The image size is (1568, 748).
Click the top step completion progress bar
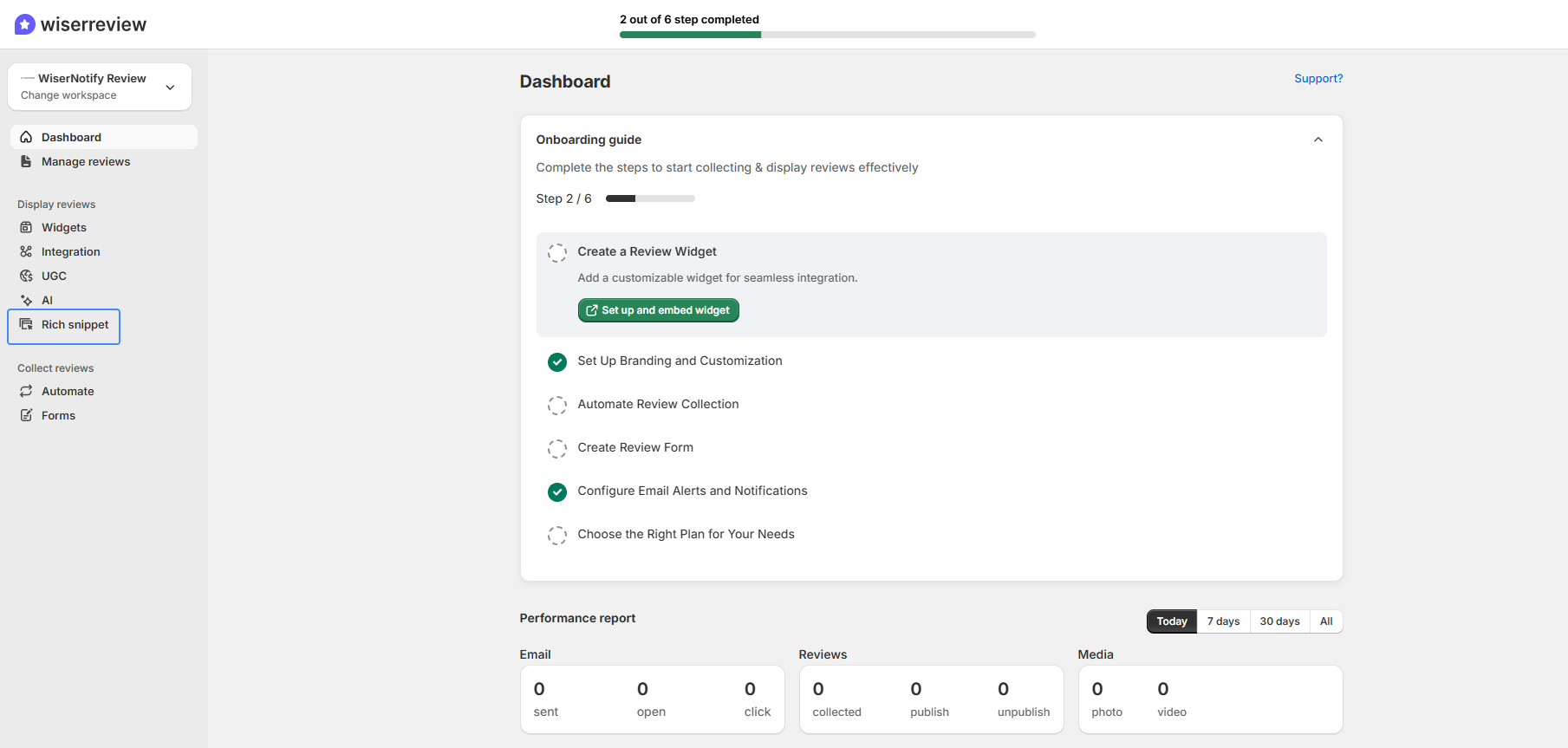[x=827, y=35]
